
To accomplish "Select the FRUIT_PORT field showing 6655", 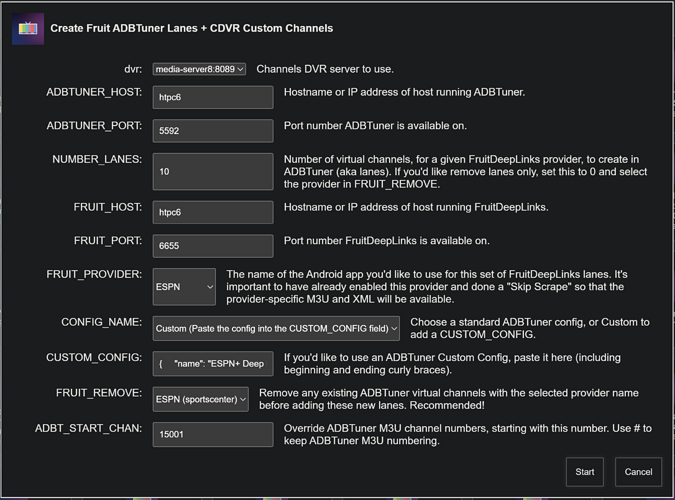I will point(213,246).
